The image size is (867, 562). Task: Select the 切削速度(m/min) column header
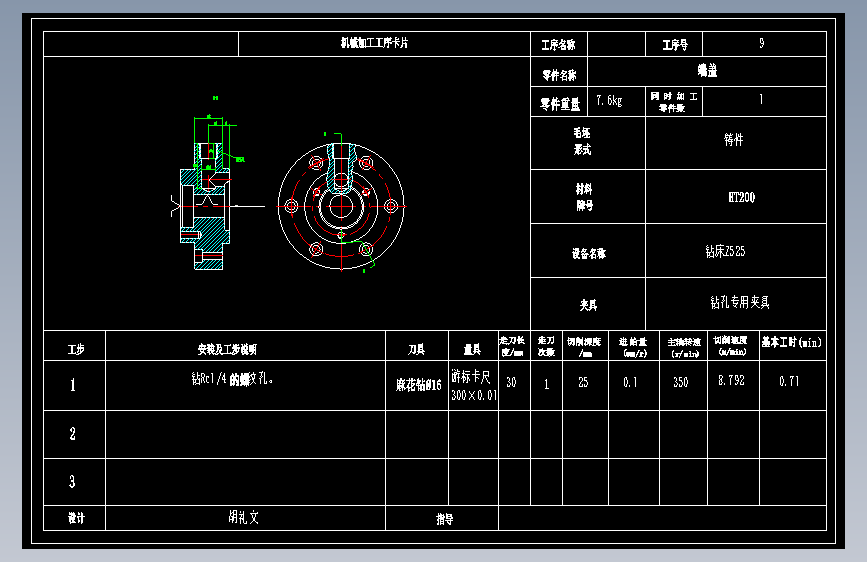(x=733, y=346)
